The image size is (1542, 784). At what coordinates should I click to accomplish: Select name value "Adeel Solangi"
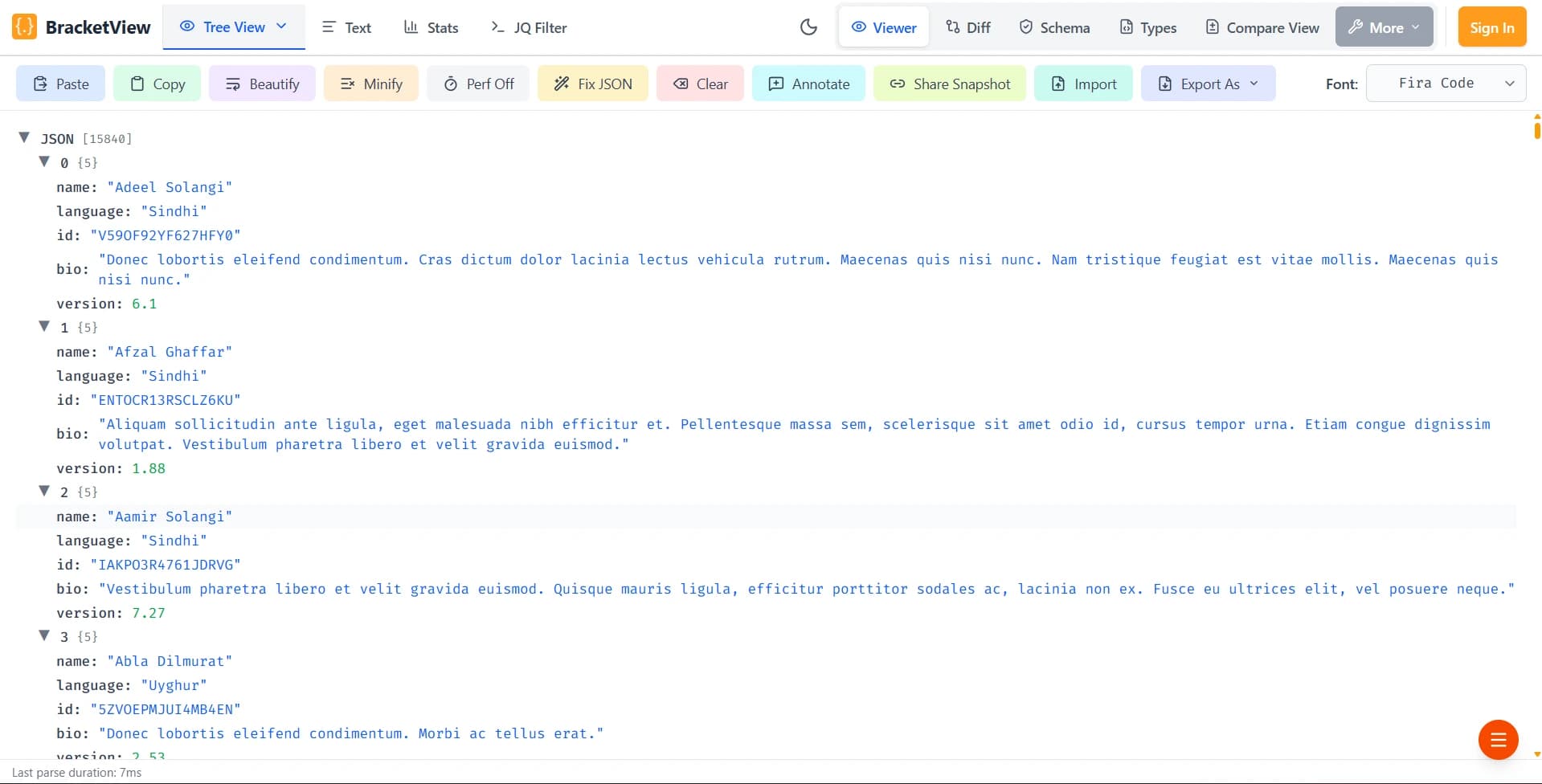pyautogui.click(x=170, y=187)
